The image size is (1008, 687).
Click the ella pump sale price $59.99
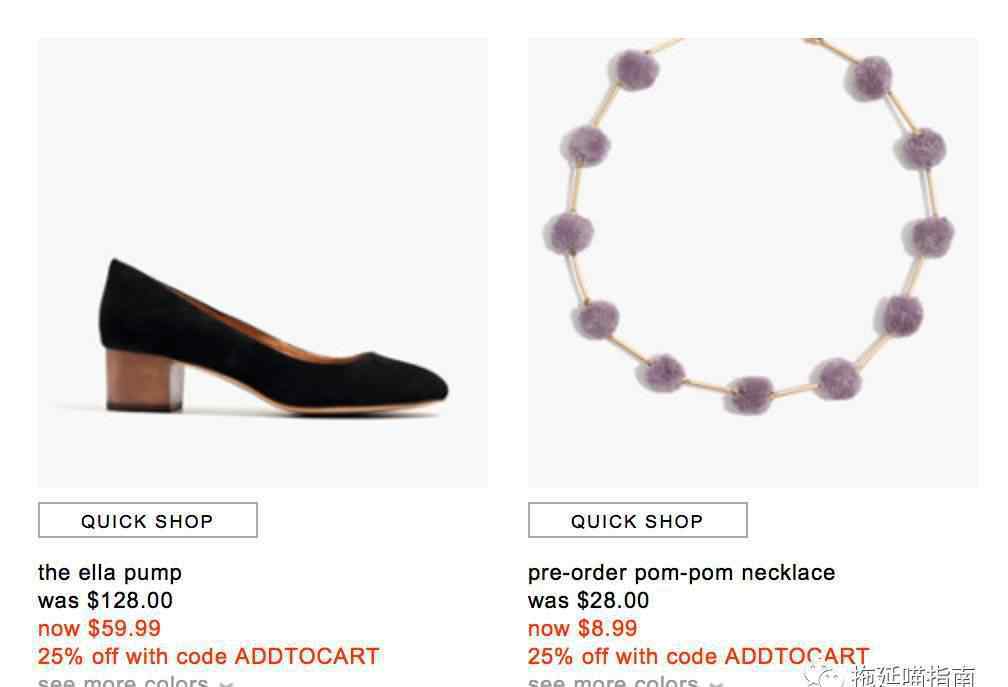[99, 628]
